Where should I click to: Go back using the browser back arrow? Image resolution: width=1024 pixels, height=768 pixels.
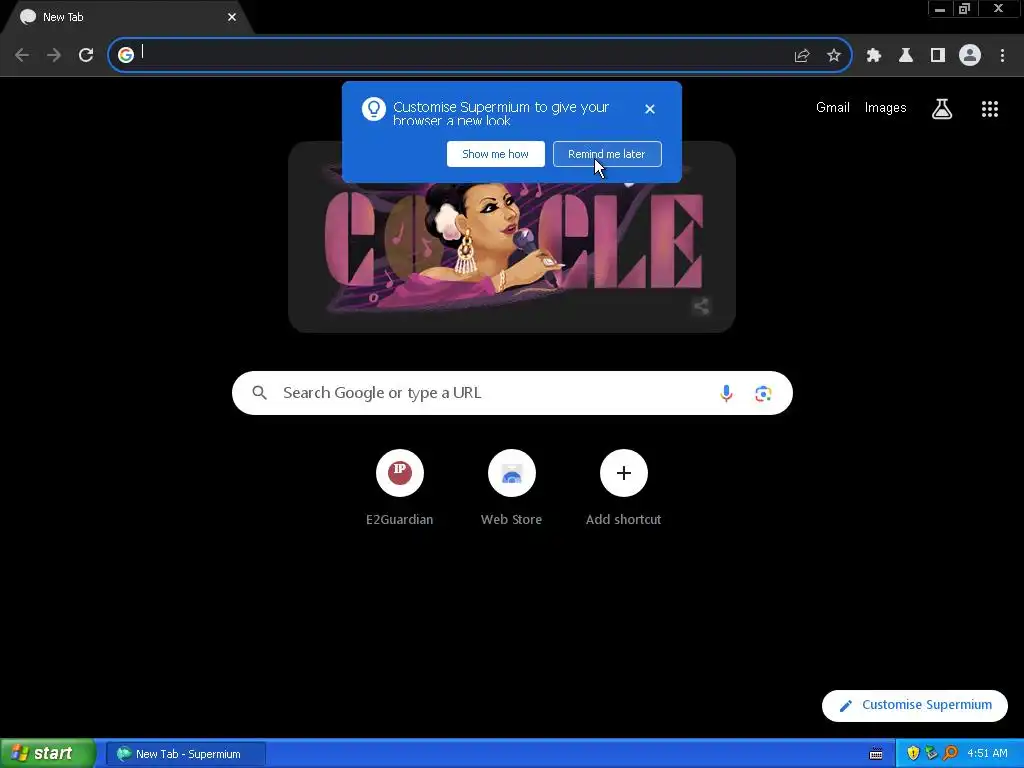[x=22, y=55]
